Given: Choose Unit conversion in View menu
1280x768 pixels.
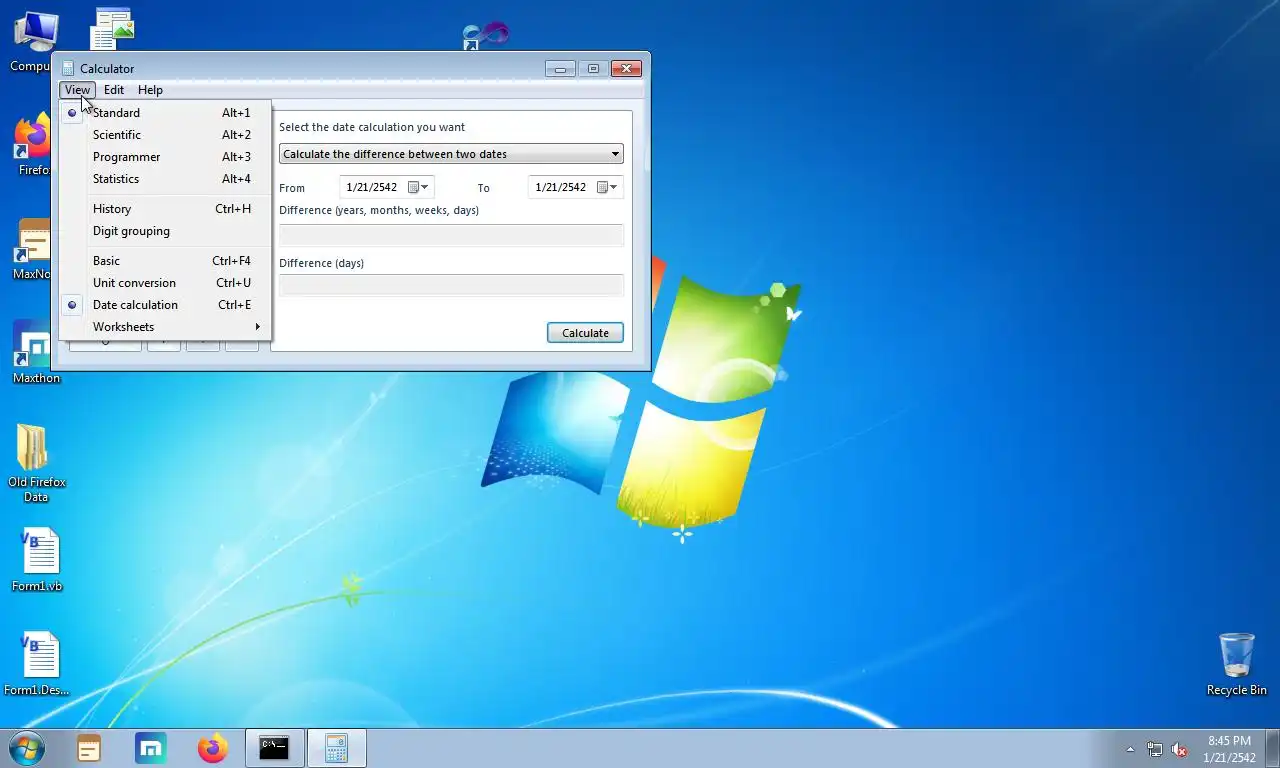Looking at the screenshot, I should click(x=165, y=283).
